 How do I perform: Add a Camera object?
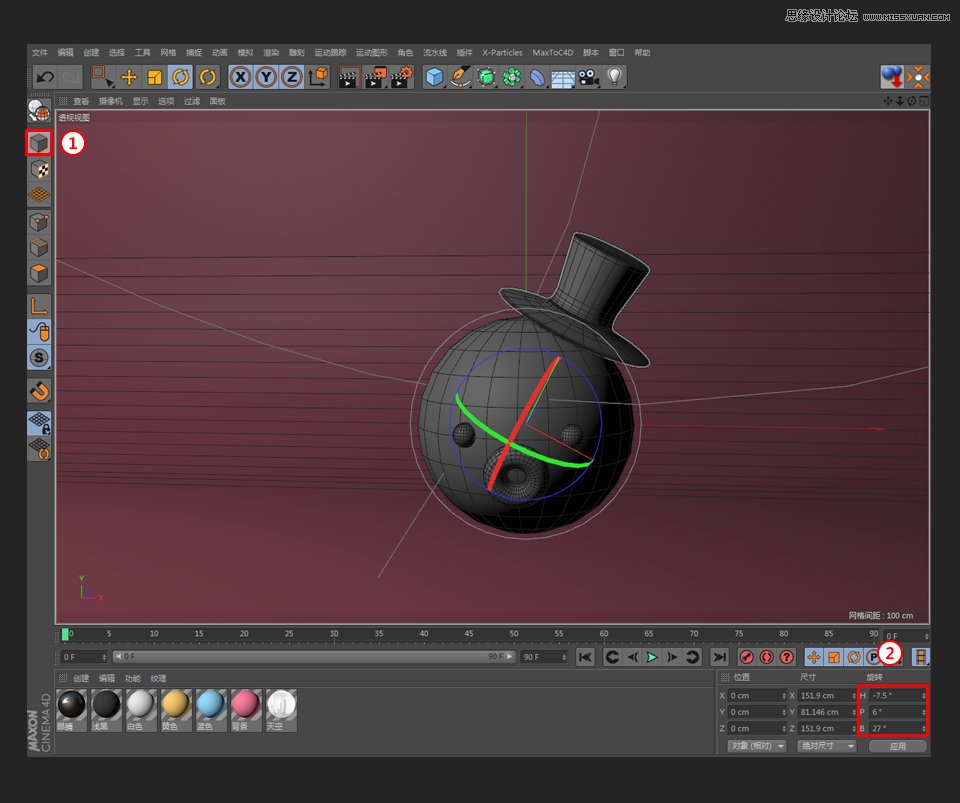coord(589,77)
